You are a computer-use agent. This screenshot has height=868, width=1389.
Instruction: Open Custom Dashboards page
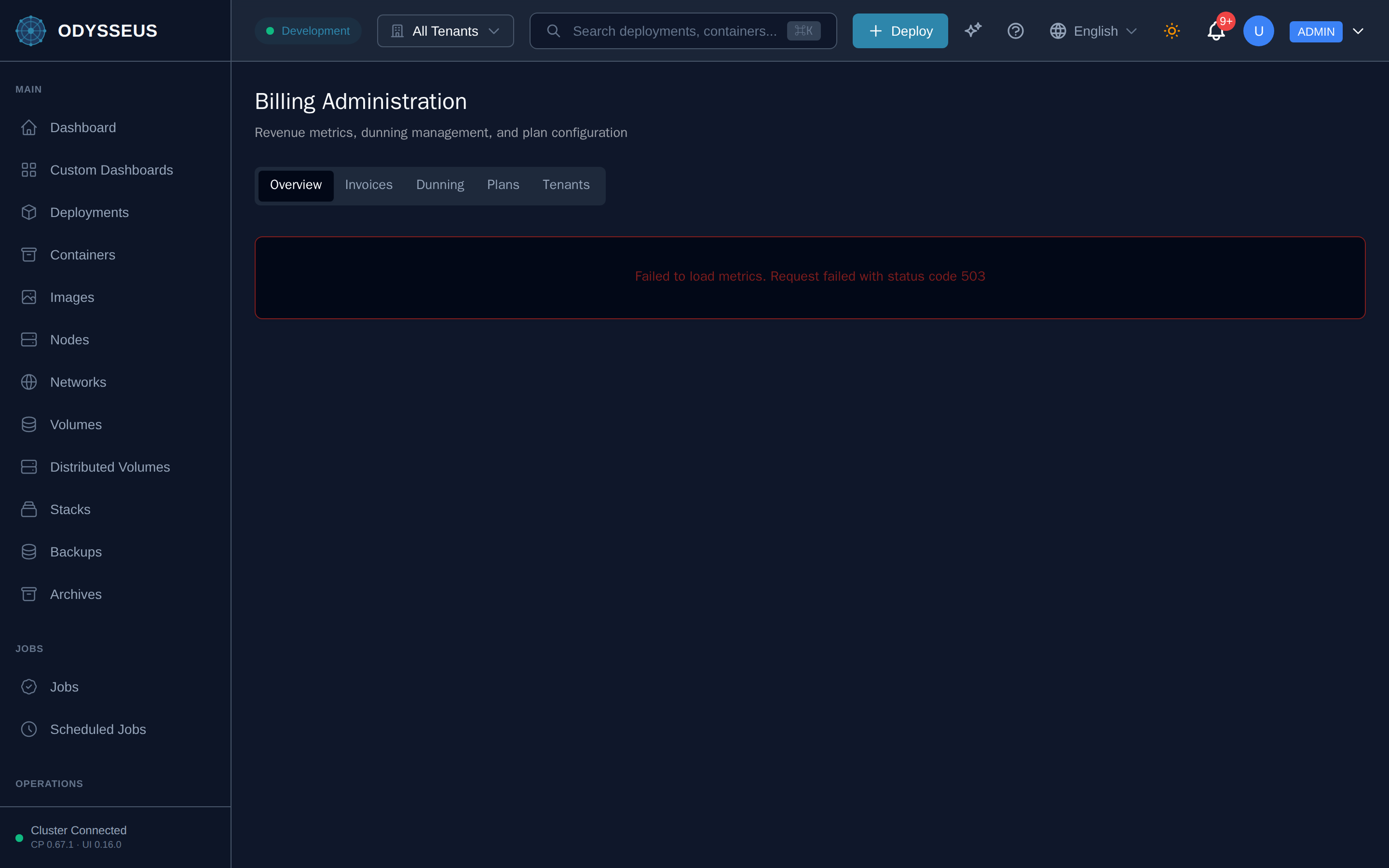tap(115, 170)
